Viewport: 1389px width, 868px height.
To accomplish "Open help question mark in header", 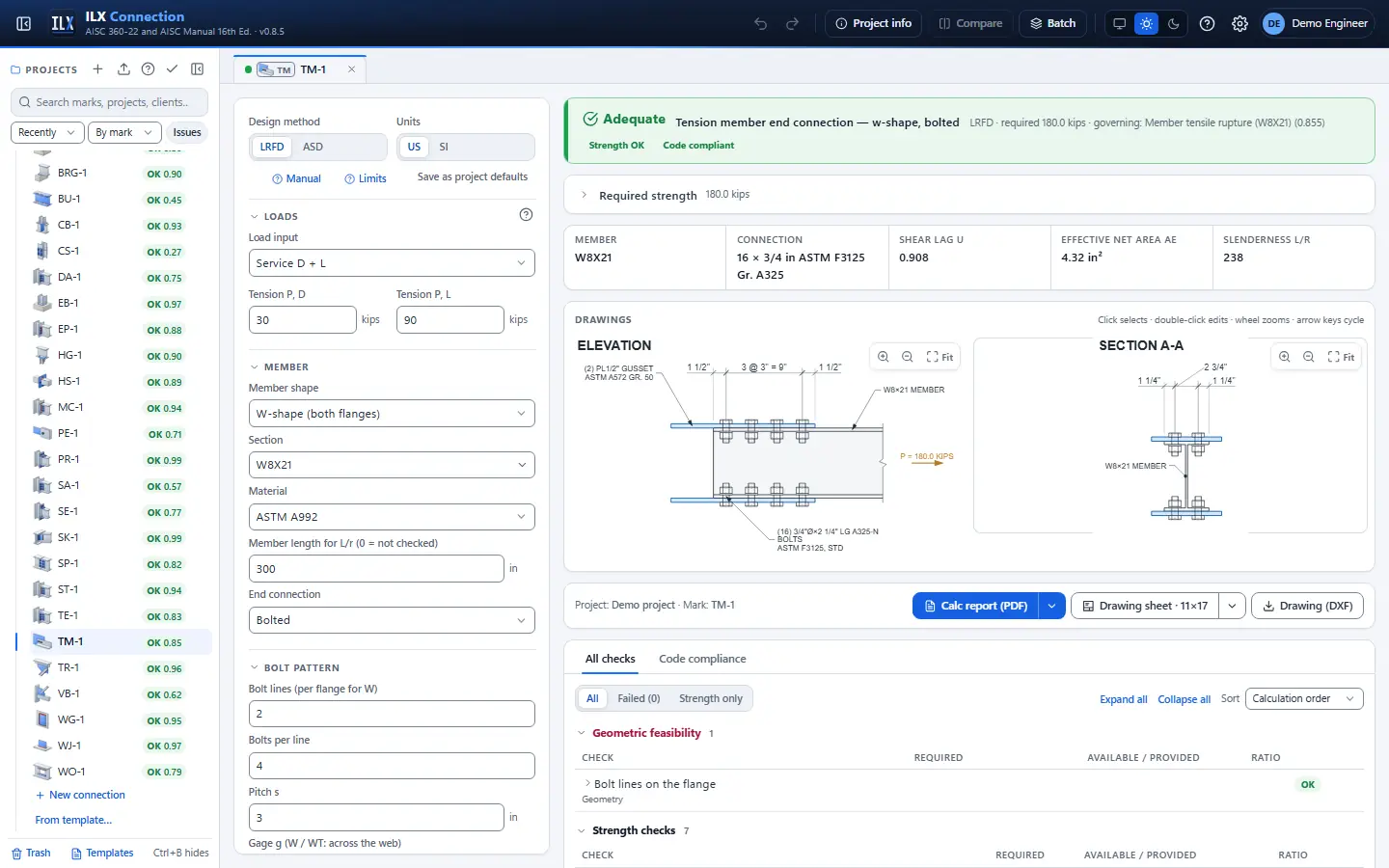I will point(1207,23).
